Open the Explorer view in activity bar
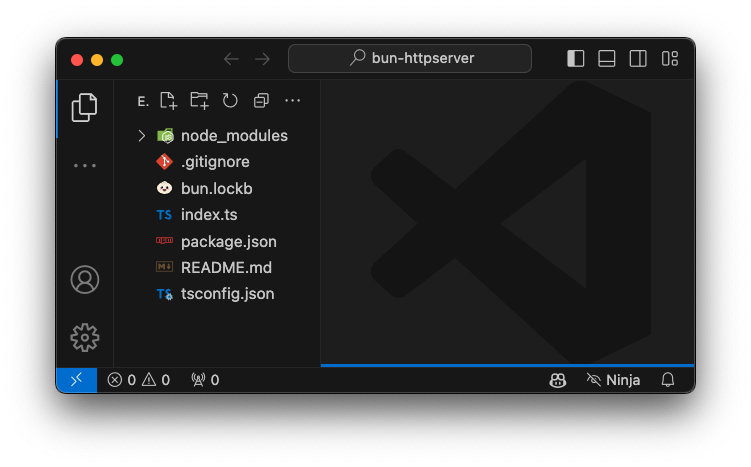Screen dimensions: 751x467 pos(84,107)
